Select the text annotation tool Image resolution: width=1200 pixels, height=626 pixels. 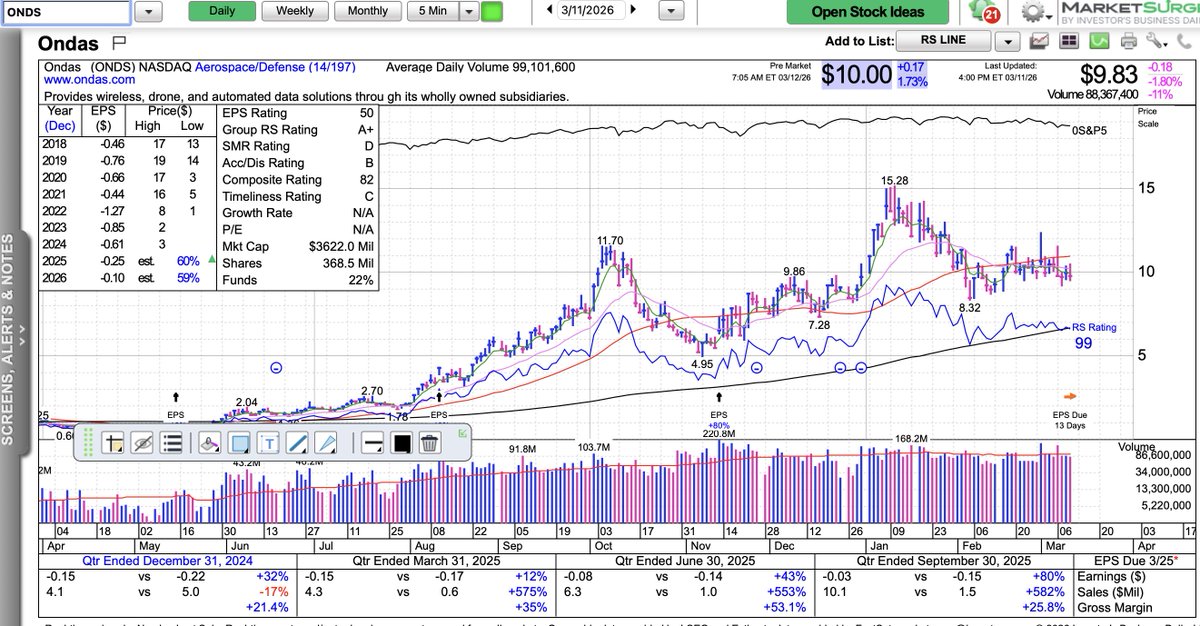click(x=269, y=442)
